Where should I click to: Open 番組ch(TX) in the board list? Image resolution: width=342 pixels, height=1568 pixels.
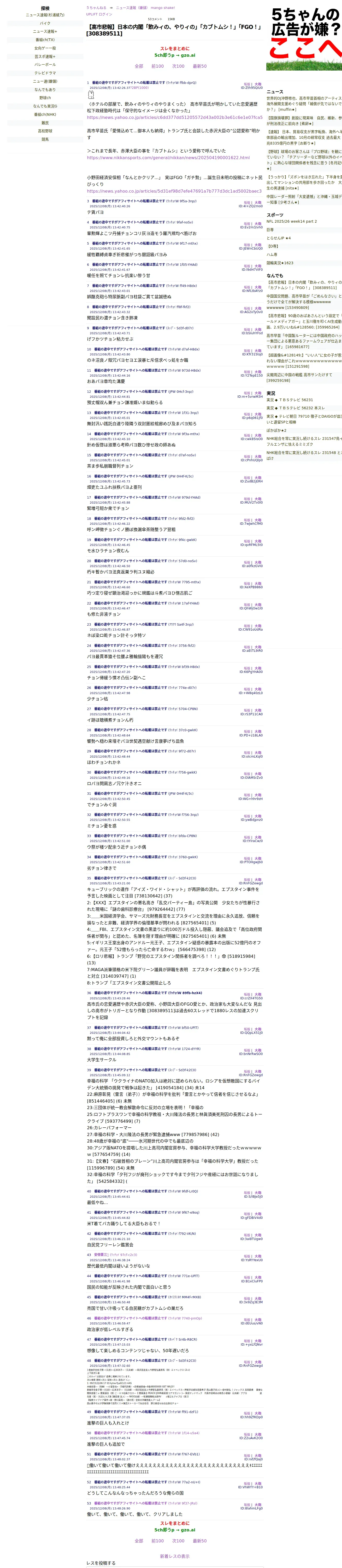pyautogui.click(x=45, y=39)
